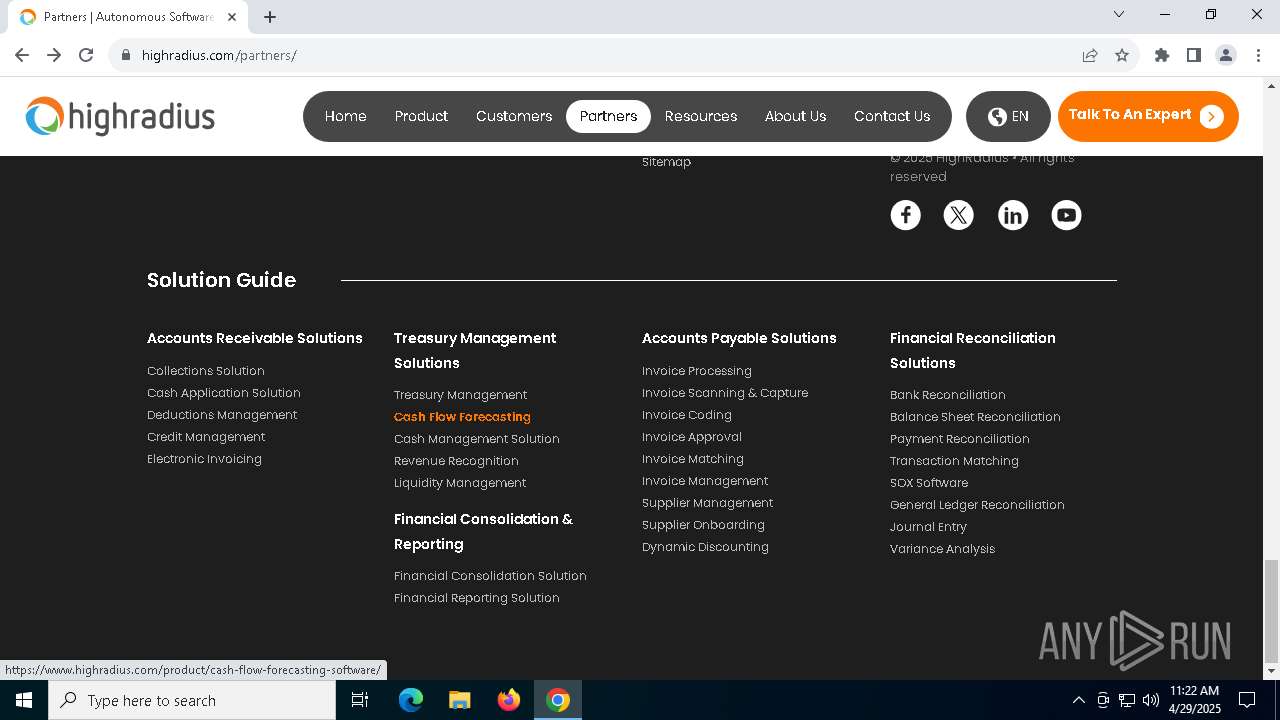Open Customers navigation item

(514, 116)
